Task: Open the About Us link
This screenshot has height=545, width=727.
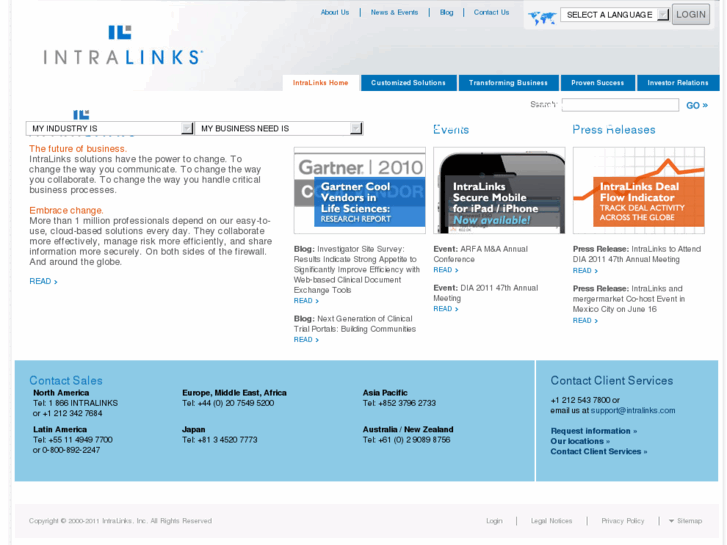Action: pyautogui.click(x=335, y=13)
